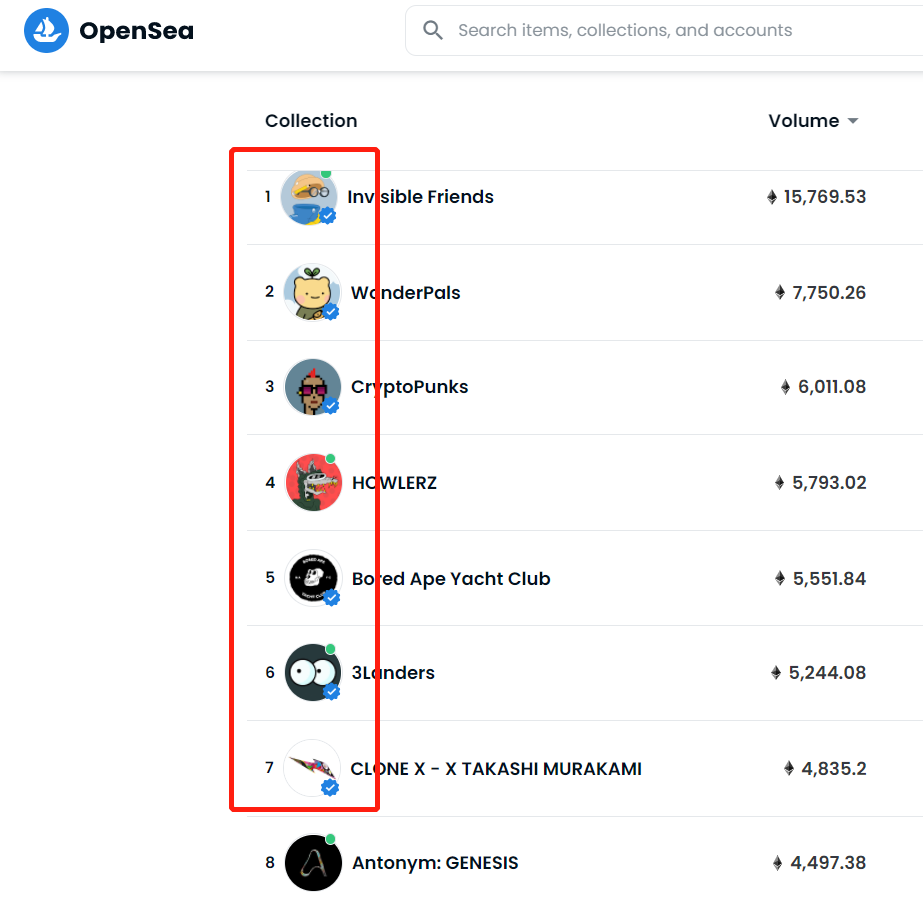Open the Bored Ape Yacht Club logo

point(313,578)
